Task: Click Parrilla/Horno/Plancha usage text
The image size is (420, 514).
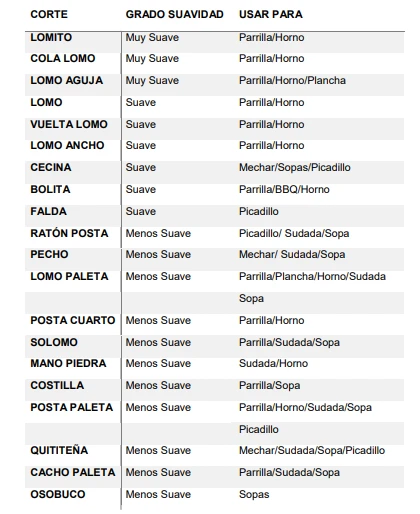Action: [292, 80]
